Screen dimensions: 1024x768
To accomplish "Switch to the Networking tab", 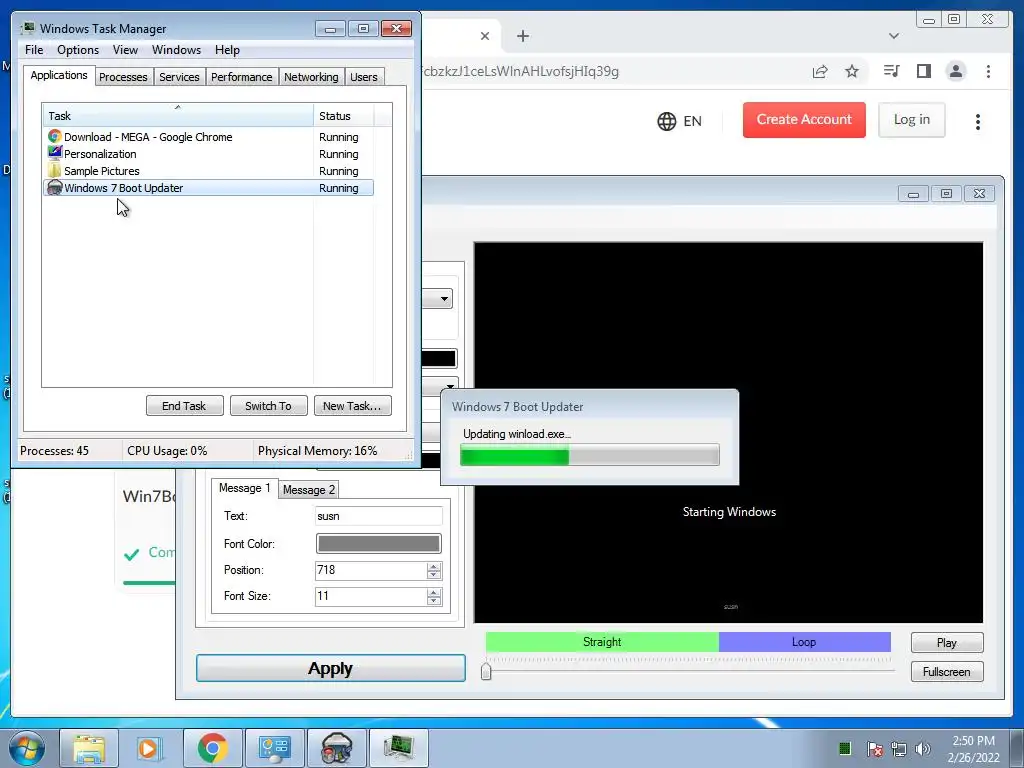I will (x=312, y=77).
